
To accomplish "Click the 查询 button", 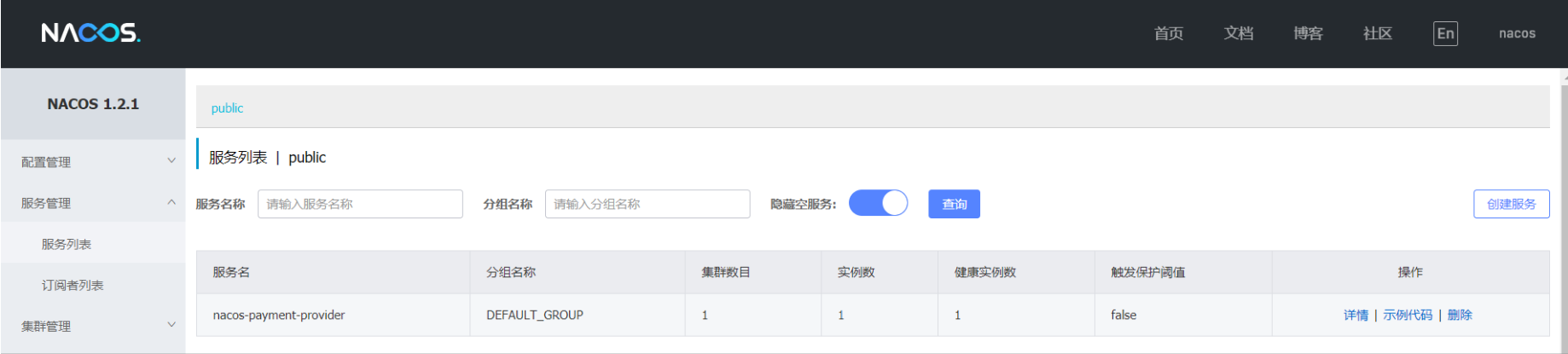I will 954,204.
